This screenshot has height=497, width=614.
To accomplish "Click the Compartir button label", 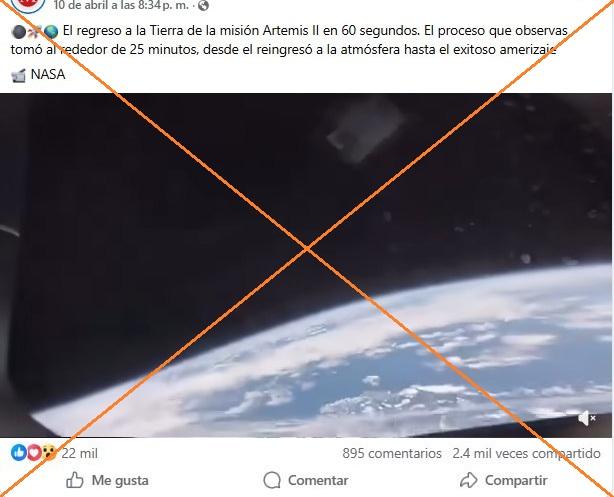I will point(516,481).
